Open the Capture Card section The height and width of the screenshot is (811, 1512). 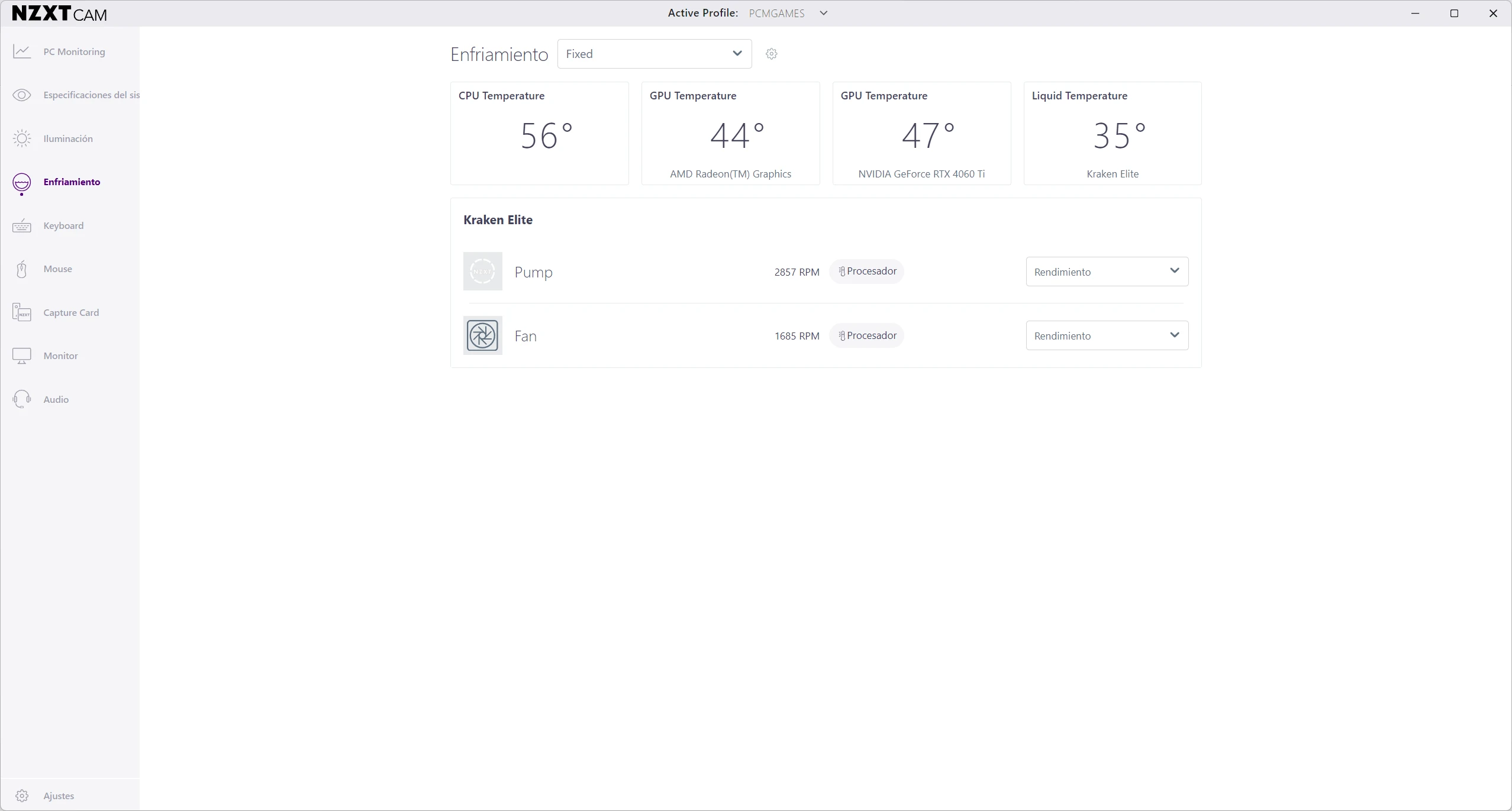click(71, 312)
